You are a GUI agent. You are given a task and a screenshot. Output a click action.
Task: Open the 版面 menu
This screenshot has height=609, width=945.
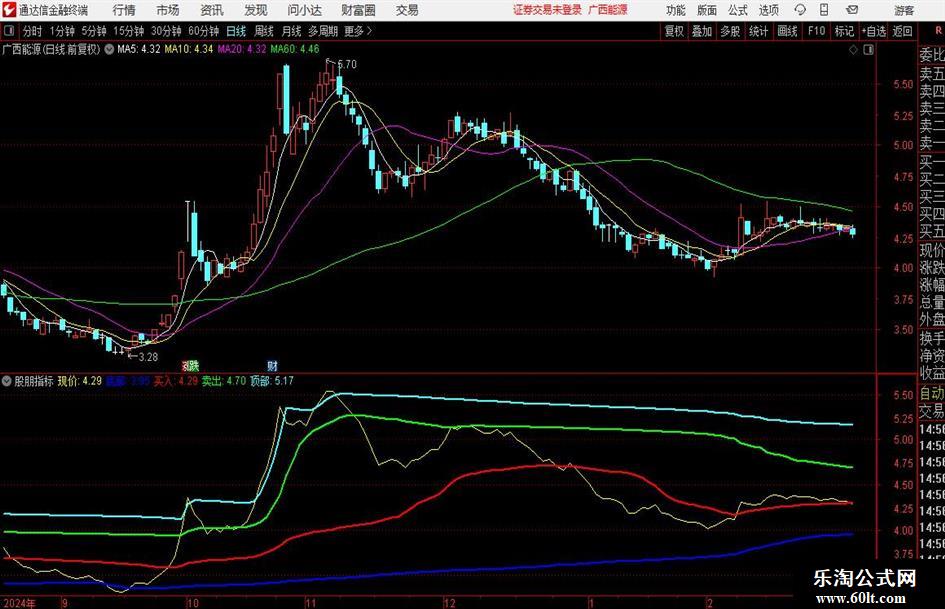tap(707, 10)
